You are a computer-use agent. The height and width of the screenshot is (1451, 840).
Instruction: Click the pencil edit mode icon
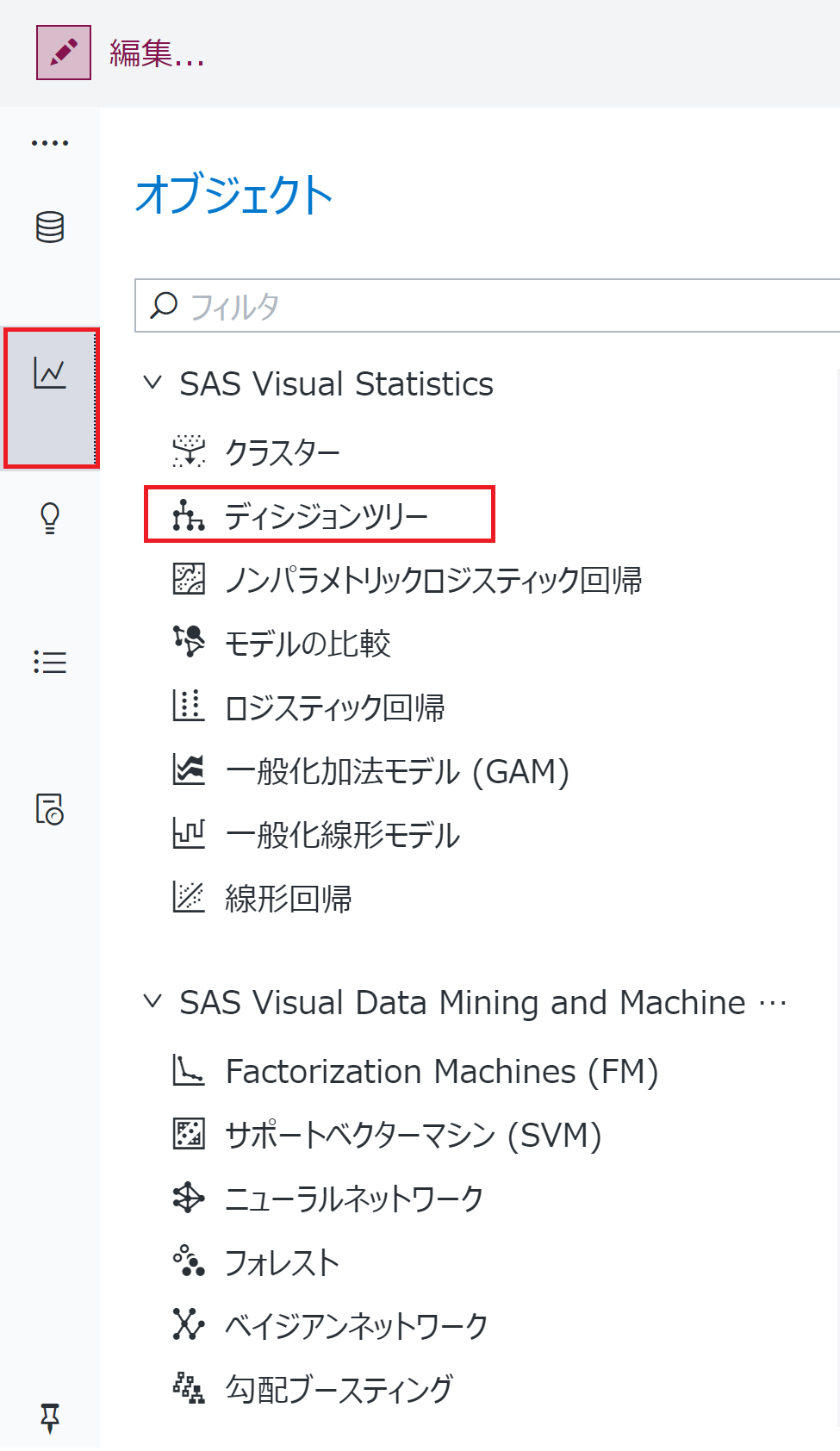click(x=64, y=53)
